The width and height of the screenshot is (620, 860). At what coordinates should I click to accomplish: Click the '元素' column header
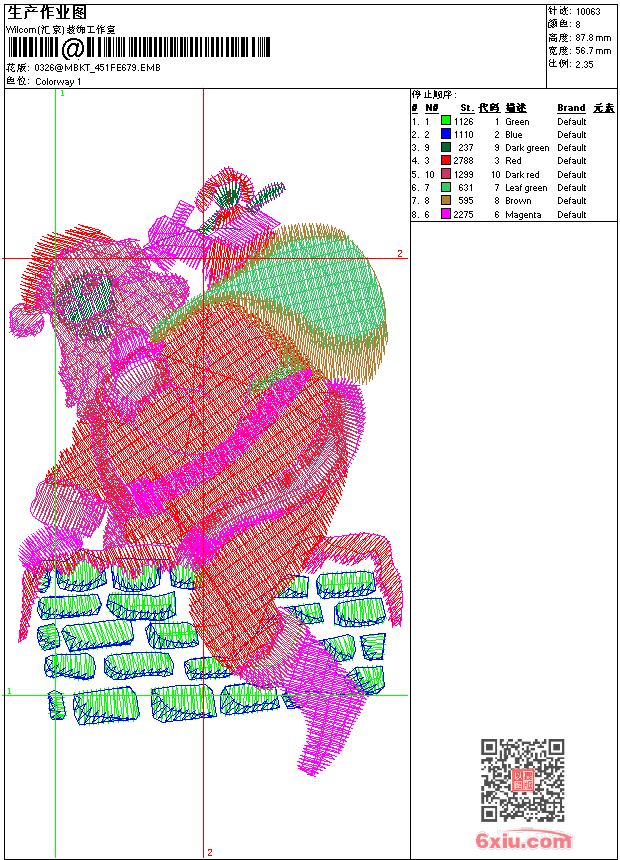[x=604, y=108]
